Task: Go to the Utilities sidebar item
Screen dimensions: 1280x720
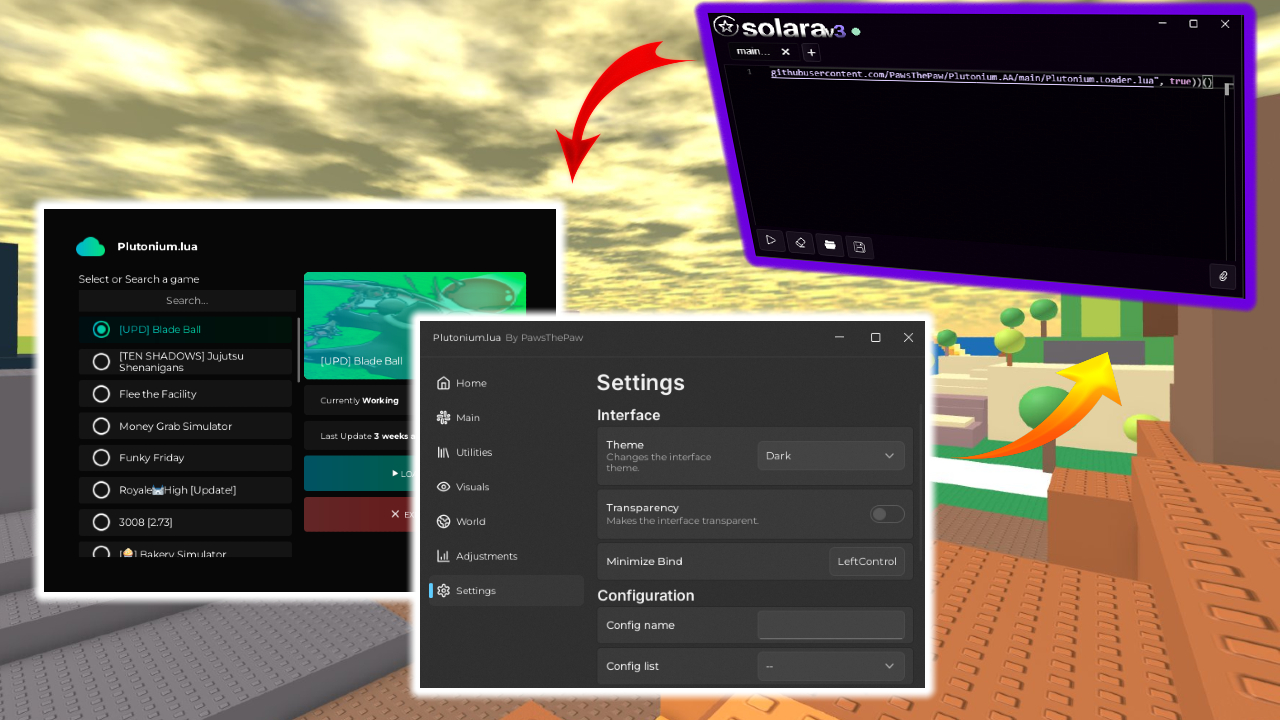Action: [x=473, y=452]
